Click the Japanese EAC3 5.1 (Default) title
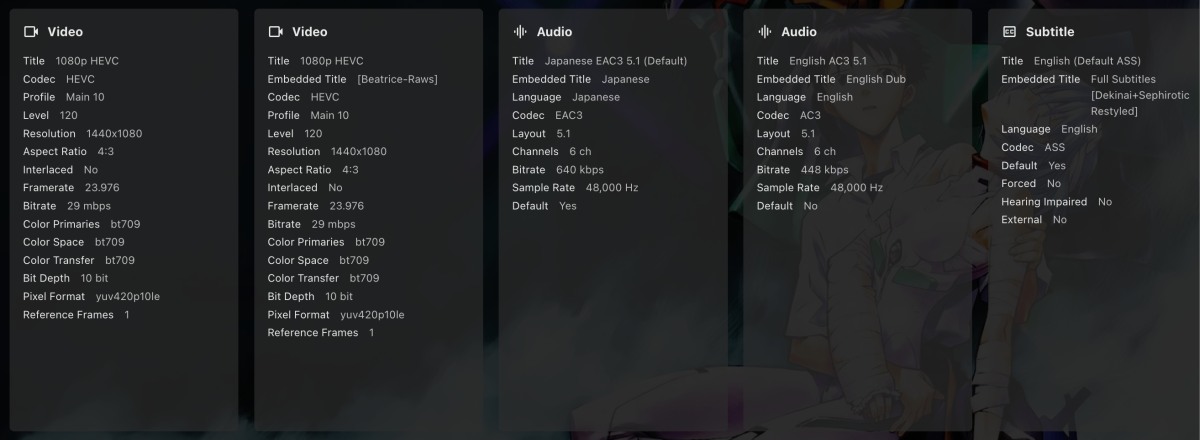Image resolution: width=1200 pixels, height=440 pixels. pos(615,61)
